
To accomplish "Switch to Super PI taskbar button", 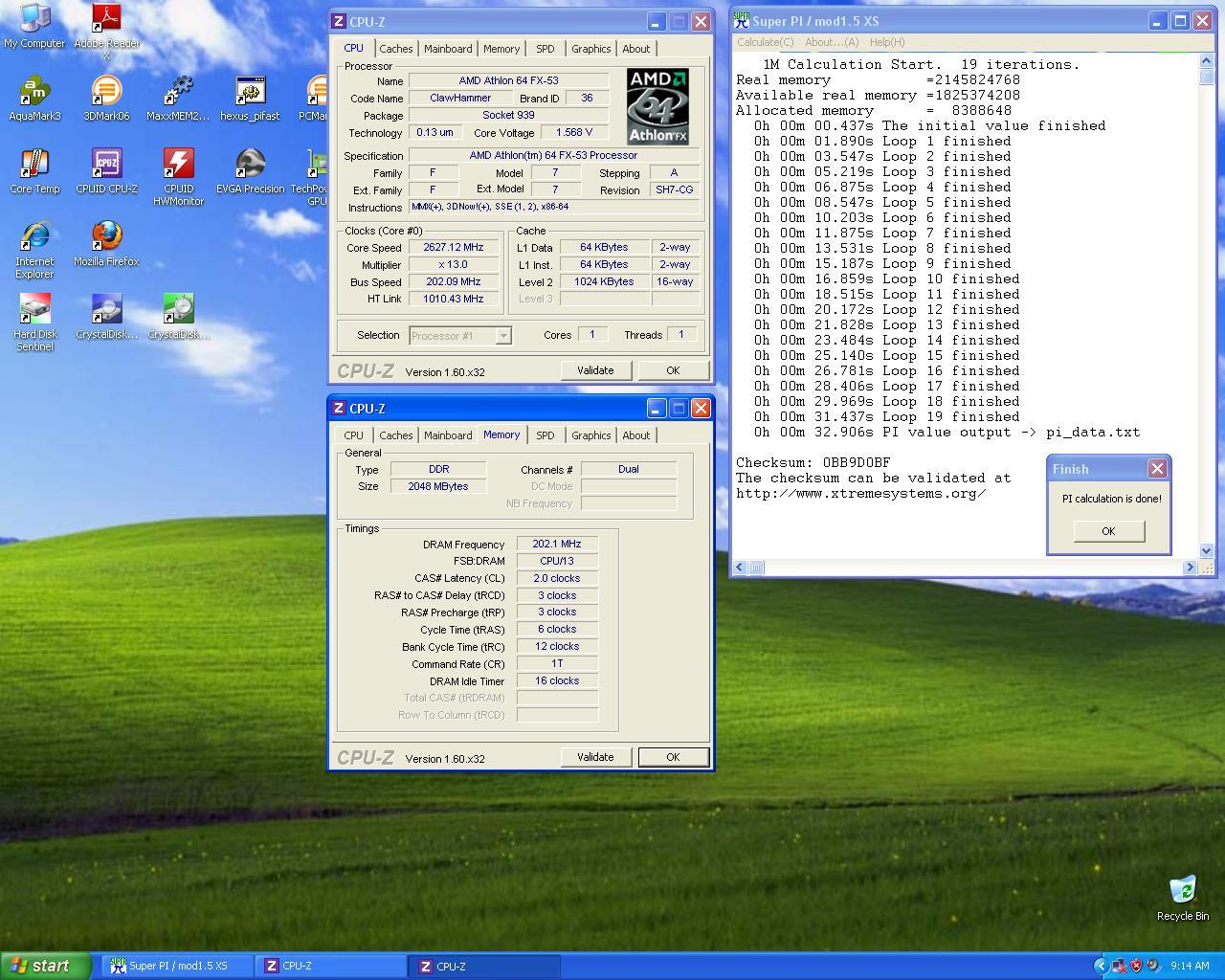I will point(178,966).
